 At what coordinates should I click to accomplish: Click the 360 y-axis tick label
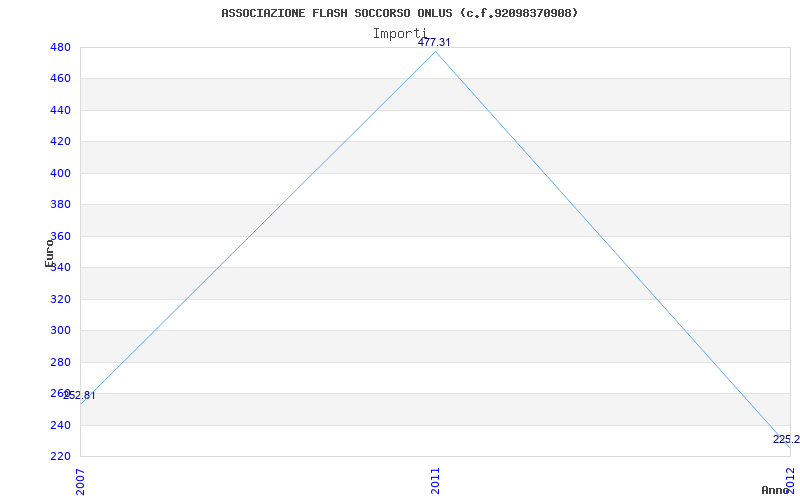pos(60,236)
